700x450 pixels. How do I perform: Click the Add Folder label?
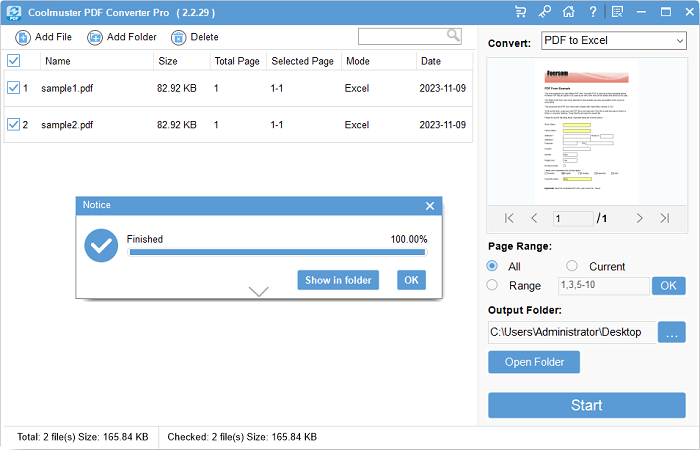pos(131,37)
